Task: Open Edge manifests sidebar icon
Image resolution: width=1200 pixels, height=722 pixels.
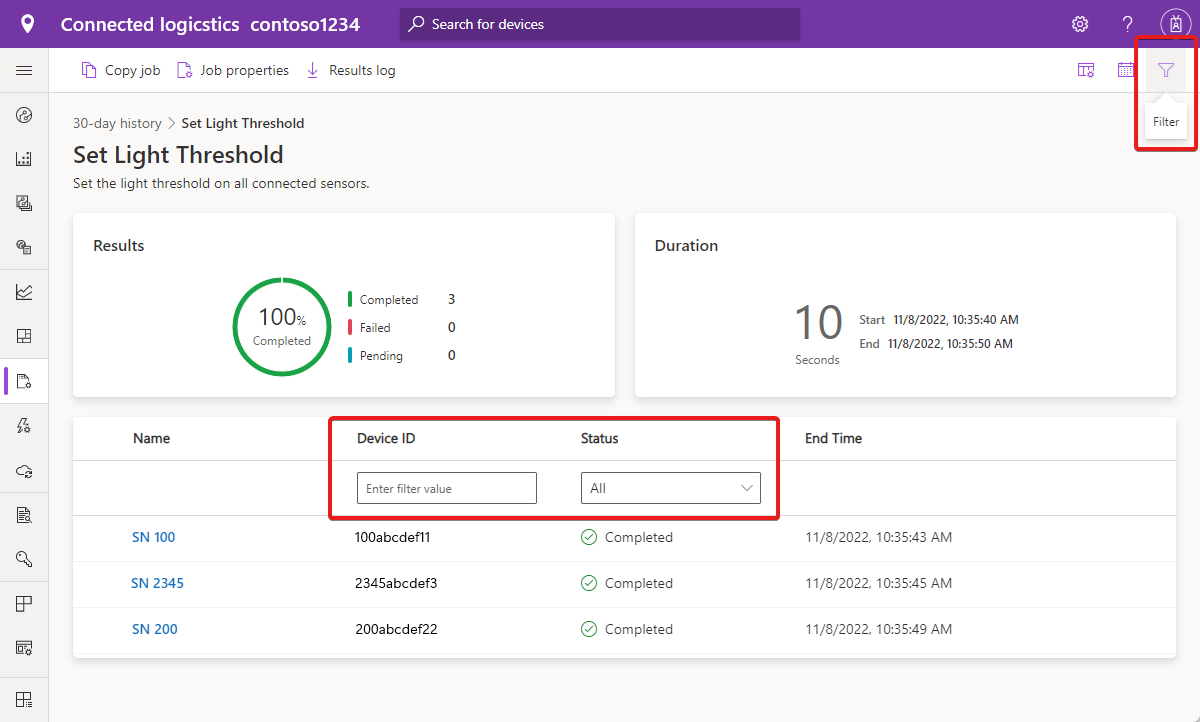Action: pos(24,246)
